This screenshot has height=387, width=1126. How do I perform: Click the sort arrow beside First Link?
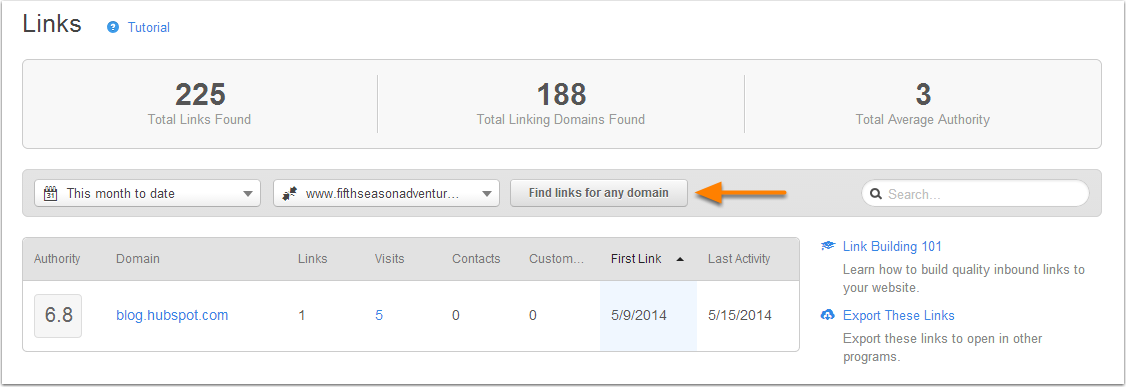pyautogui.click(x=680, y=259)
